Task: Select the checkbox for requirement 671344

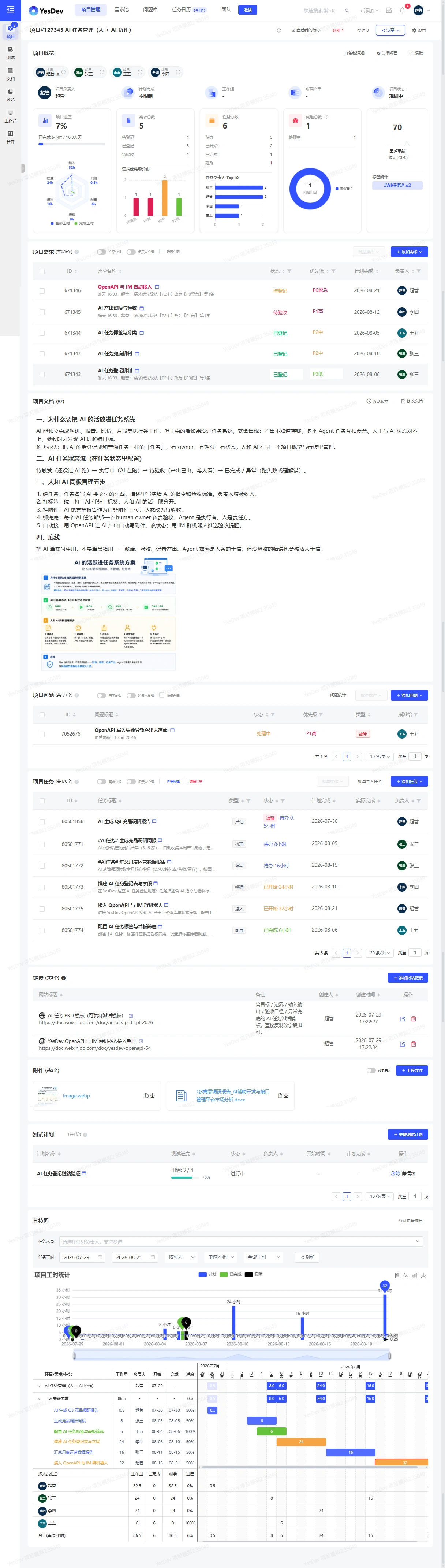Action: (42, 333)
